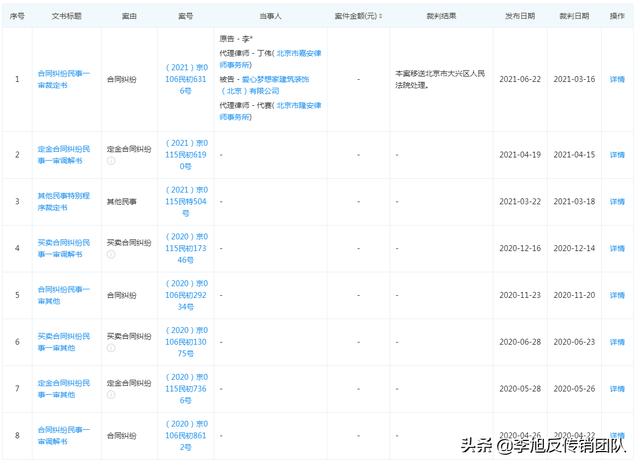Select publish date 2020-06-28 cell
Viewport: 640px width, 467px height.
pyautogui.click(x=520, y=342)
